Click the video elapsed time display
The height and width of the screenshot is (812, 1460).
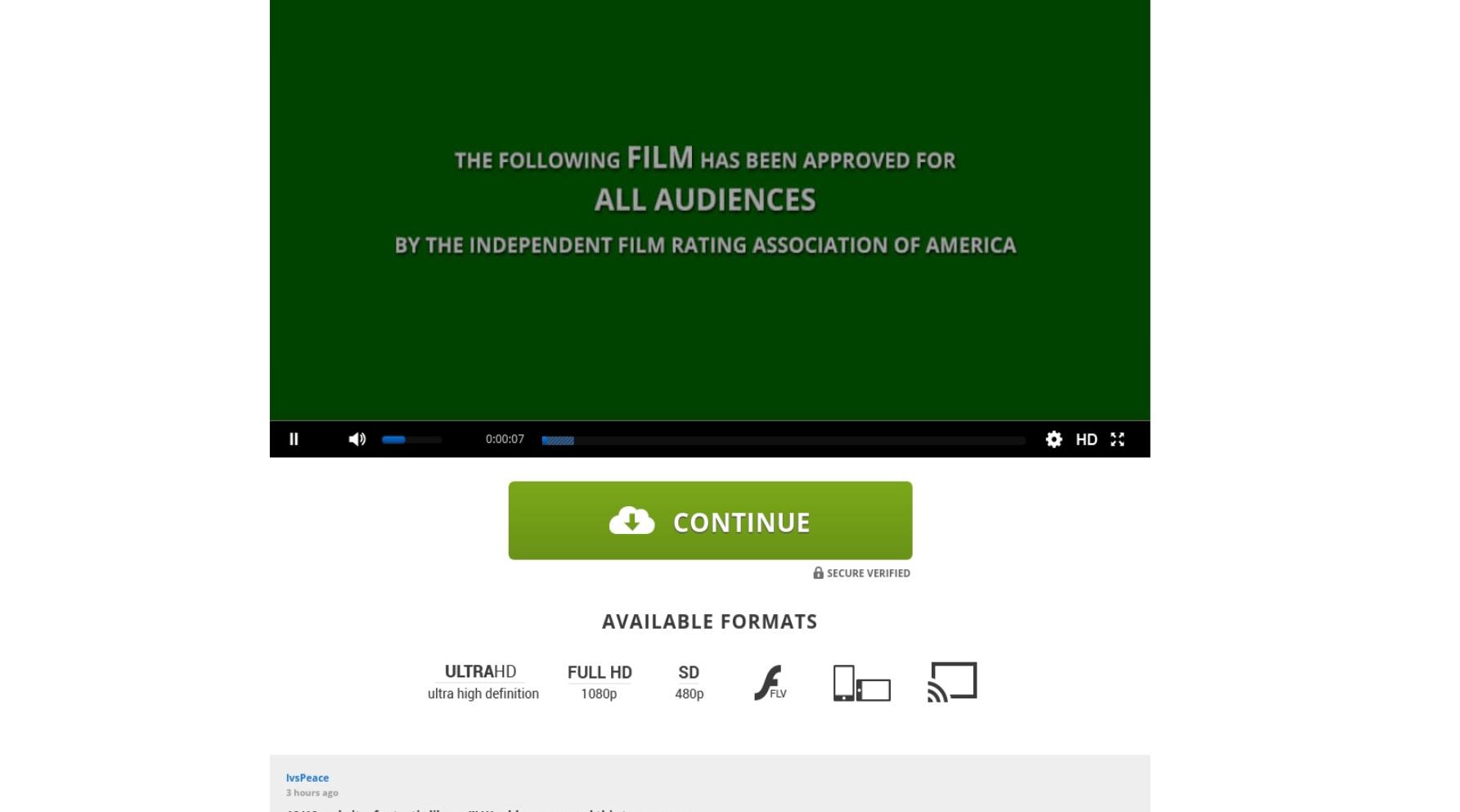(x=505, y=439)
